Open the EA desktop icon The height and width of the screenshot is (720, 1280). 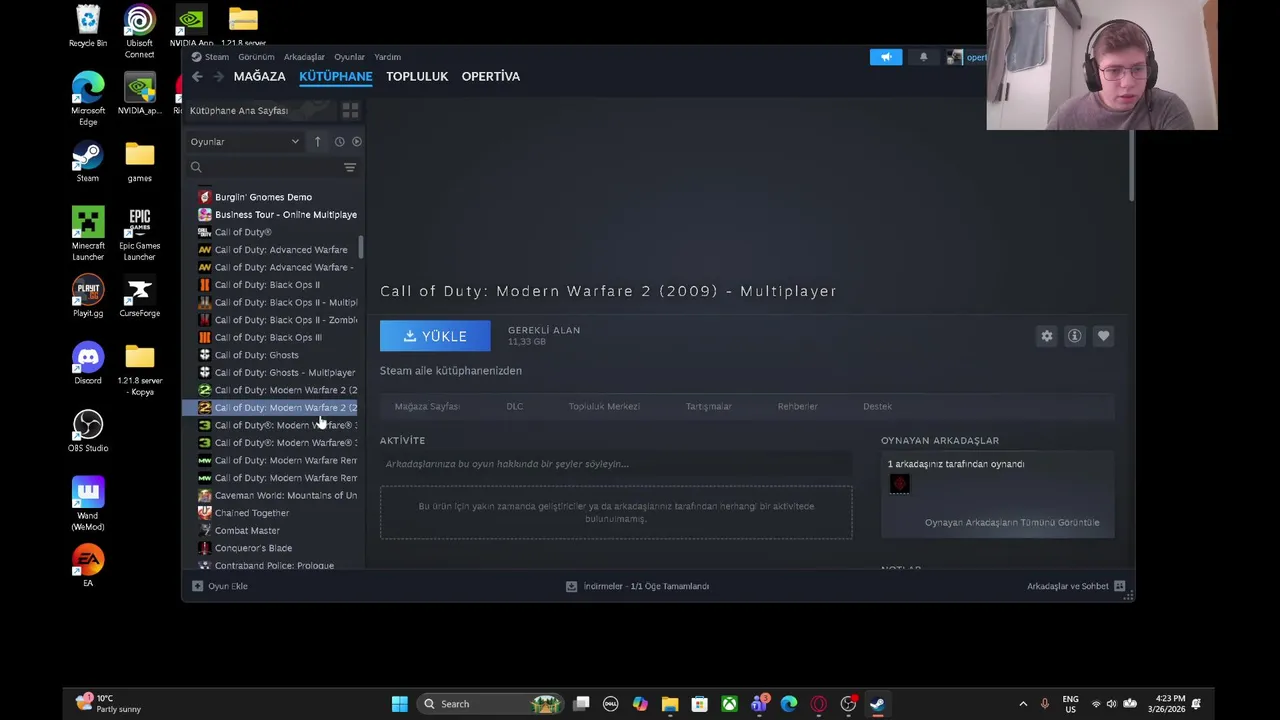pyautogui.click(x=88, y=565)
